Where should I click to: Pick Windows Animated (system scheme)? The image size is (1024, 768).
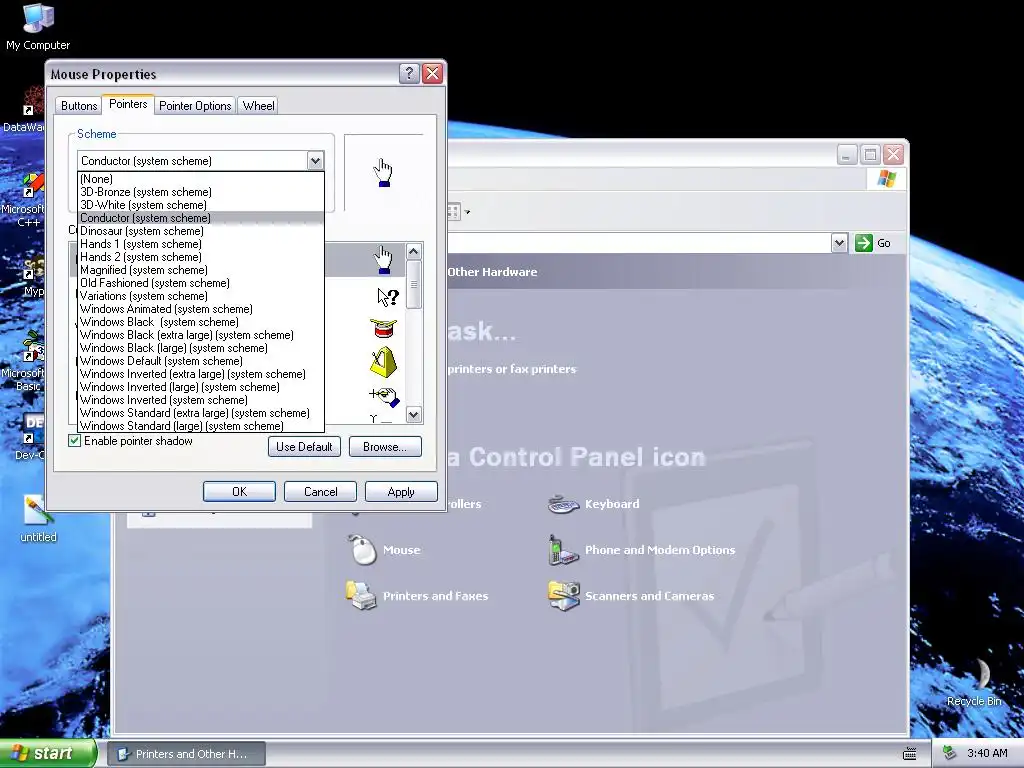click(x=200, y=309)
